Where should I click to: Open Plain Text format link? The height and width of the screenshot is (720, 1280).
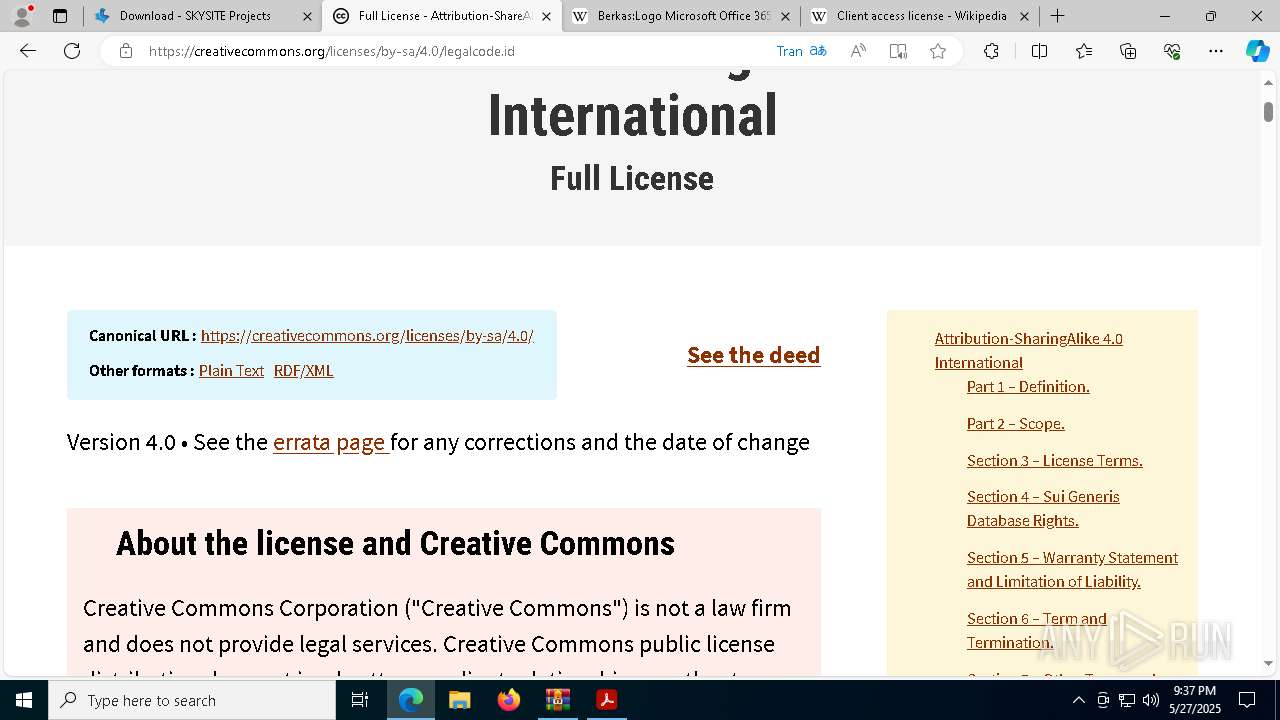(231, 371)
